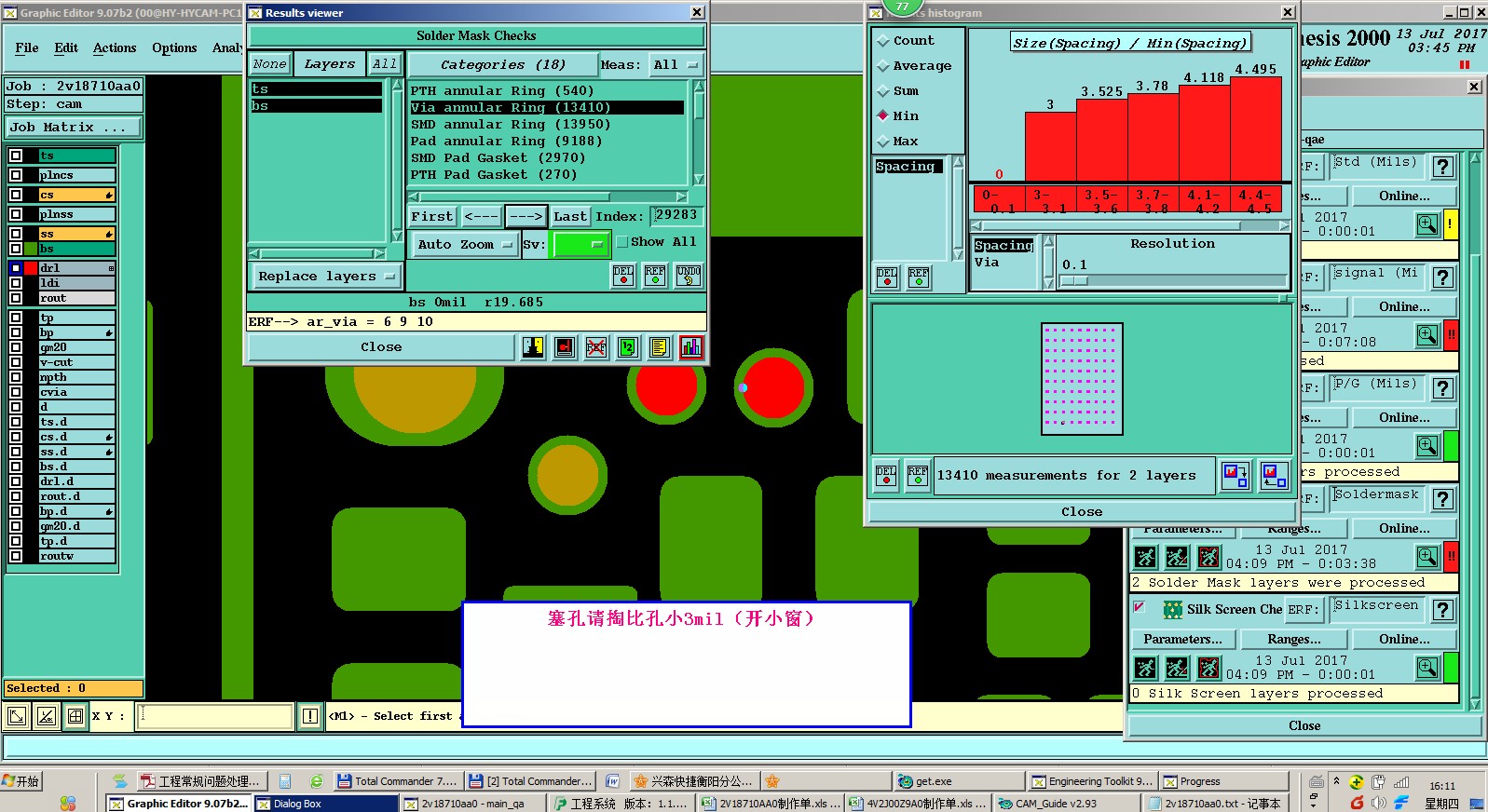Open Sv green severity dropdown
The height and width of the screenshot is (812, 1488).
[580, 245]
